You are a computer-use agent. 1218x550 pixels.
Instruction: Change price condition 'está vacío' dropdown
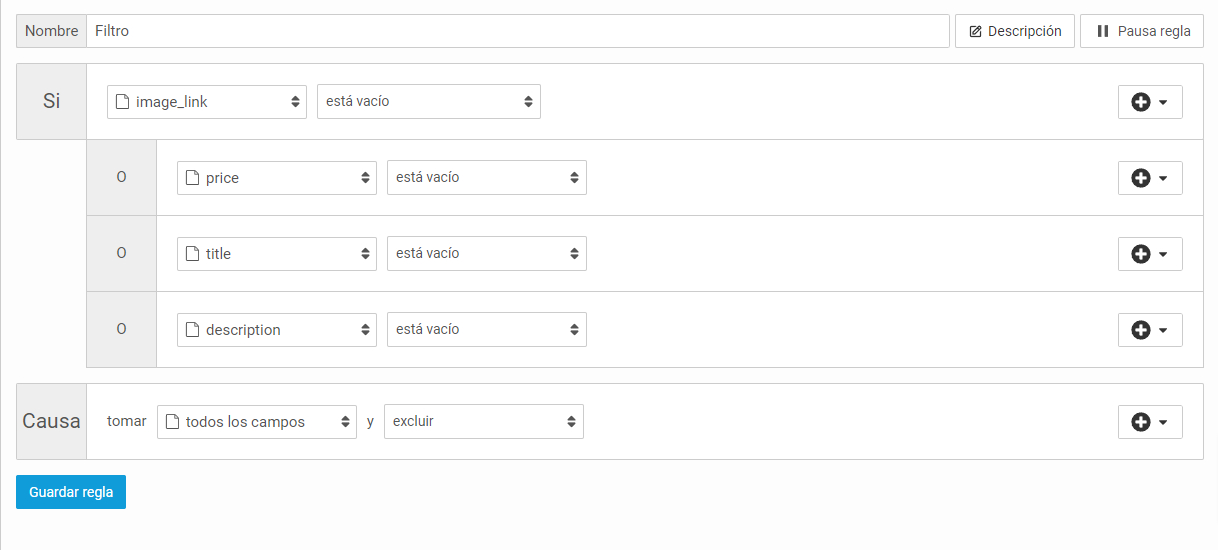(x=486, y=178)
